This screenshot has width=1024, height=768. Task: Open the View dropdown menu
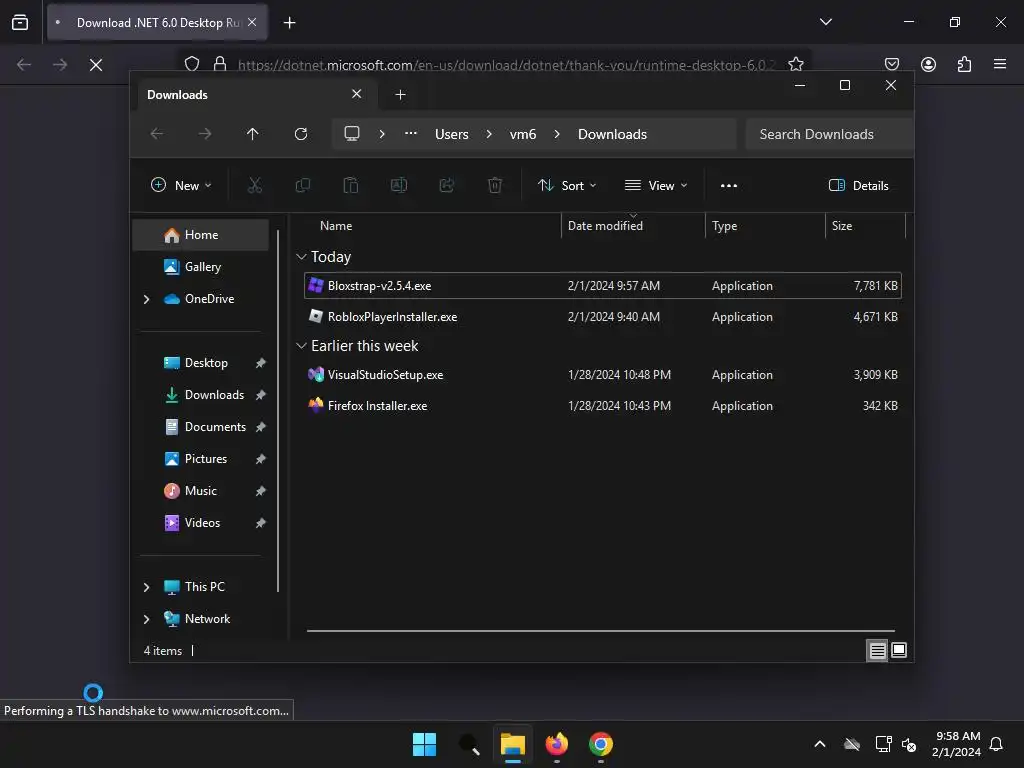pos(656,185)
